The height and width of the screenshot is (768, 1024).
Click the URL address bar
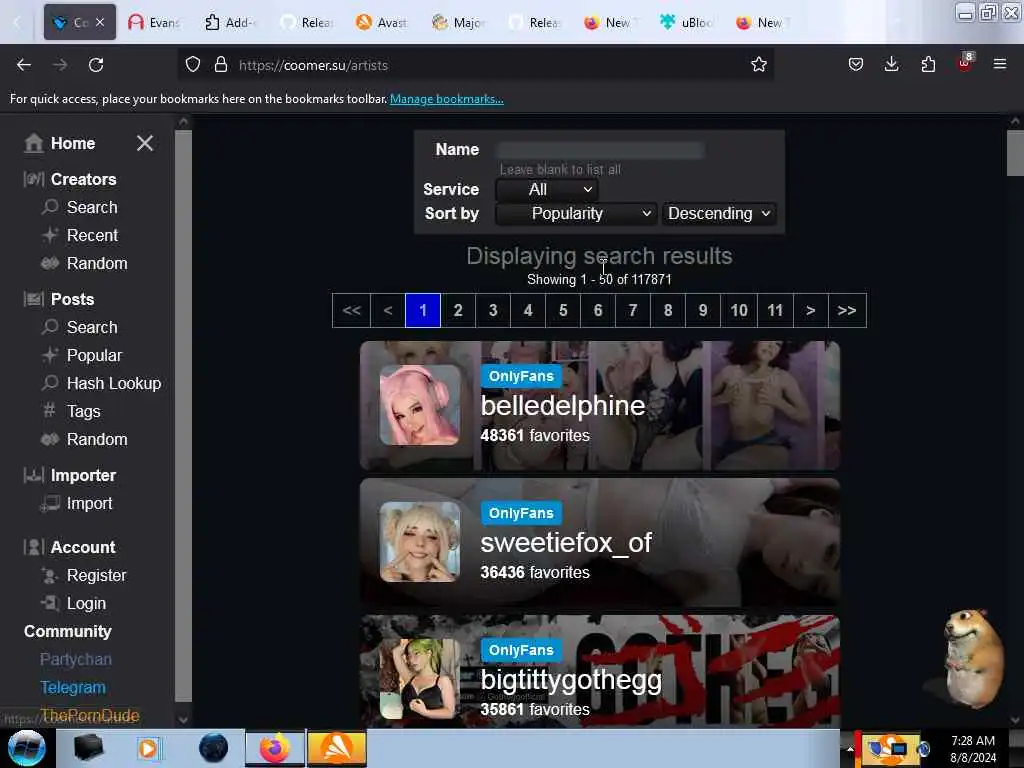[x=475, y=65]
